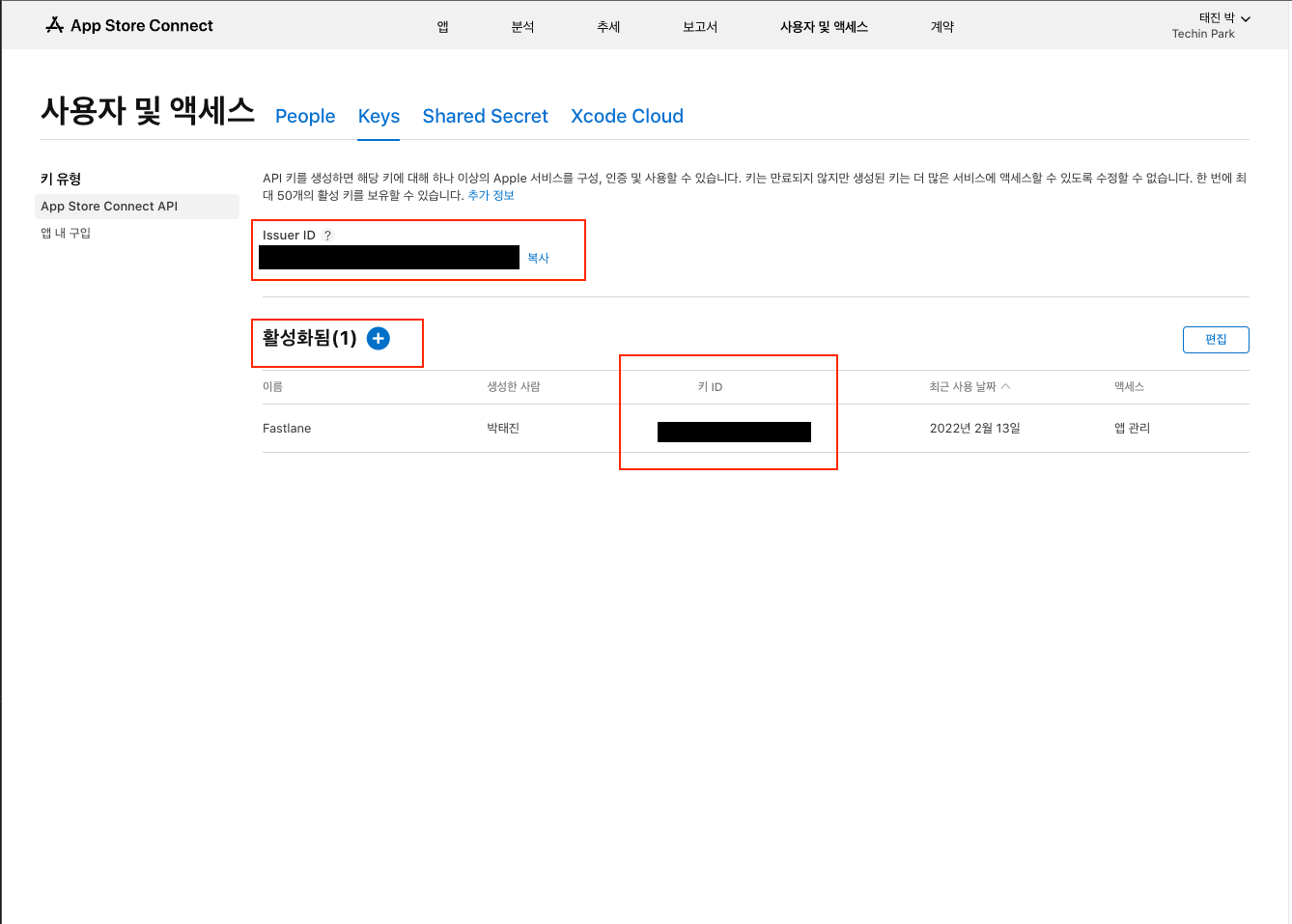Click the App Store Connect logo
This screenshot has width=1292, height=924.
[x=129, y=26]
